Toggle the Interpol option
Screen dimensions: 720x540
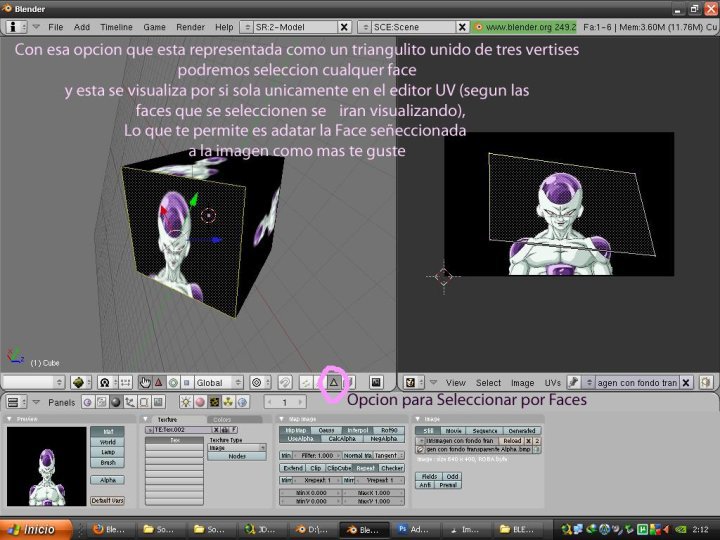pos(357,430)
